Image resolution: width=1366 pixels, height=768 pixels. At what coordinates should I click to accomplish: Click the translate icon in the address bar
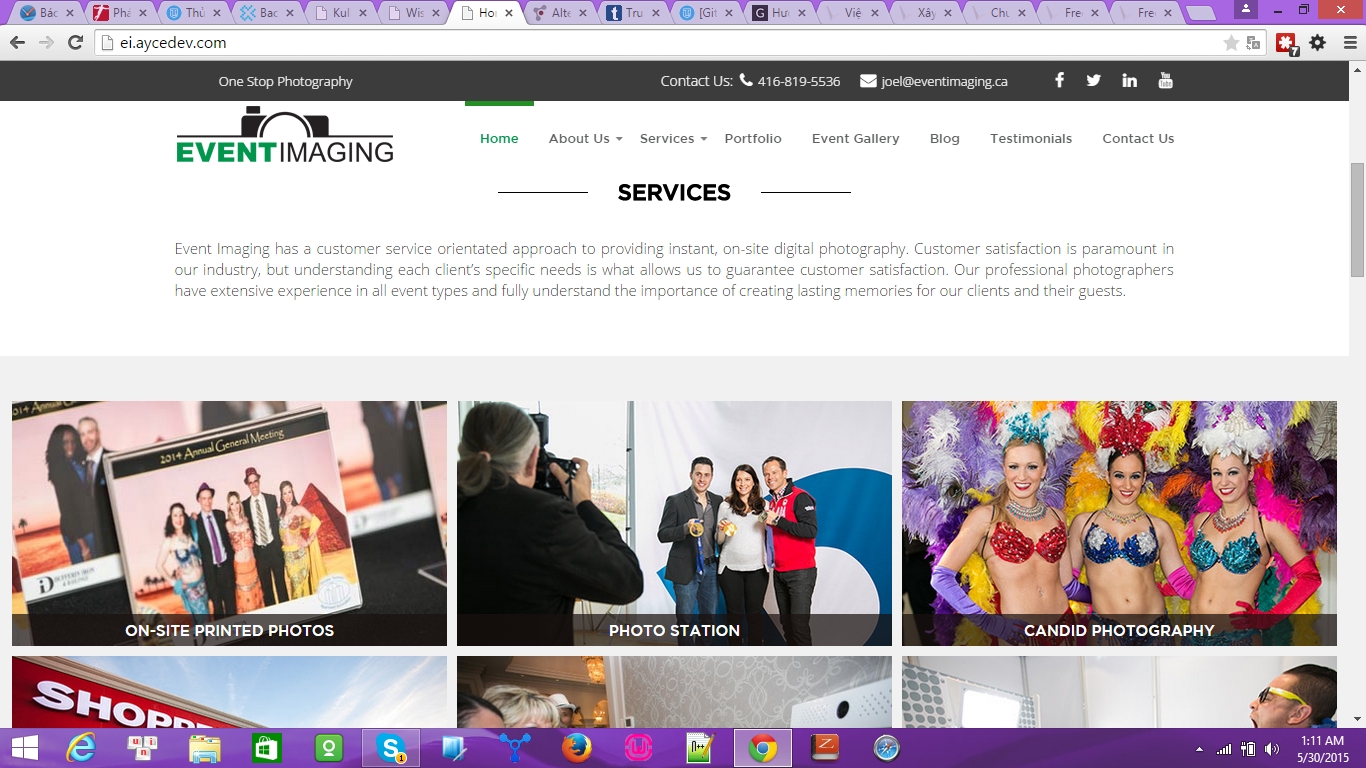[1255, 43]
